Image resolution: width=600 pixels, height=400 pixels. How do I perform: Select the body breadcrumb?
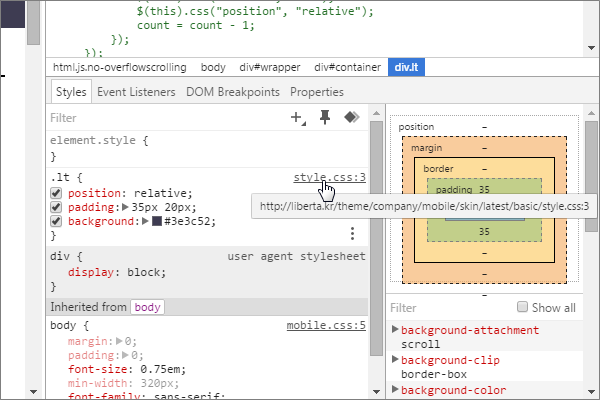tap(213, 67)
